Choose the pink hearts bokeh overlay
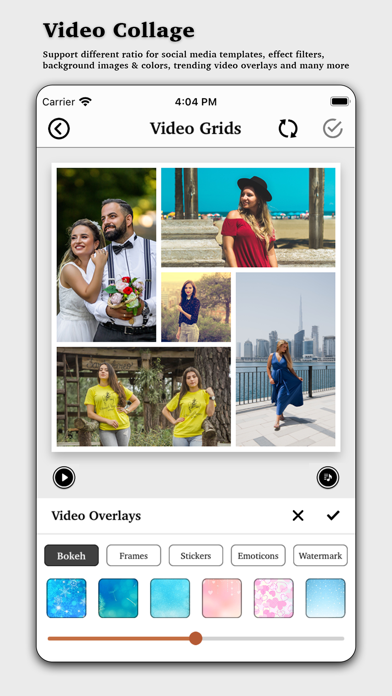 coord(273,598)
